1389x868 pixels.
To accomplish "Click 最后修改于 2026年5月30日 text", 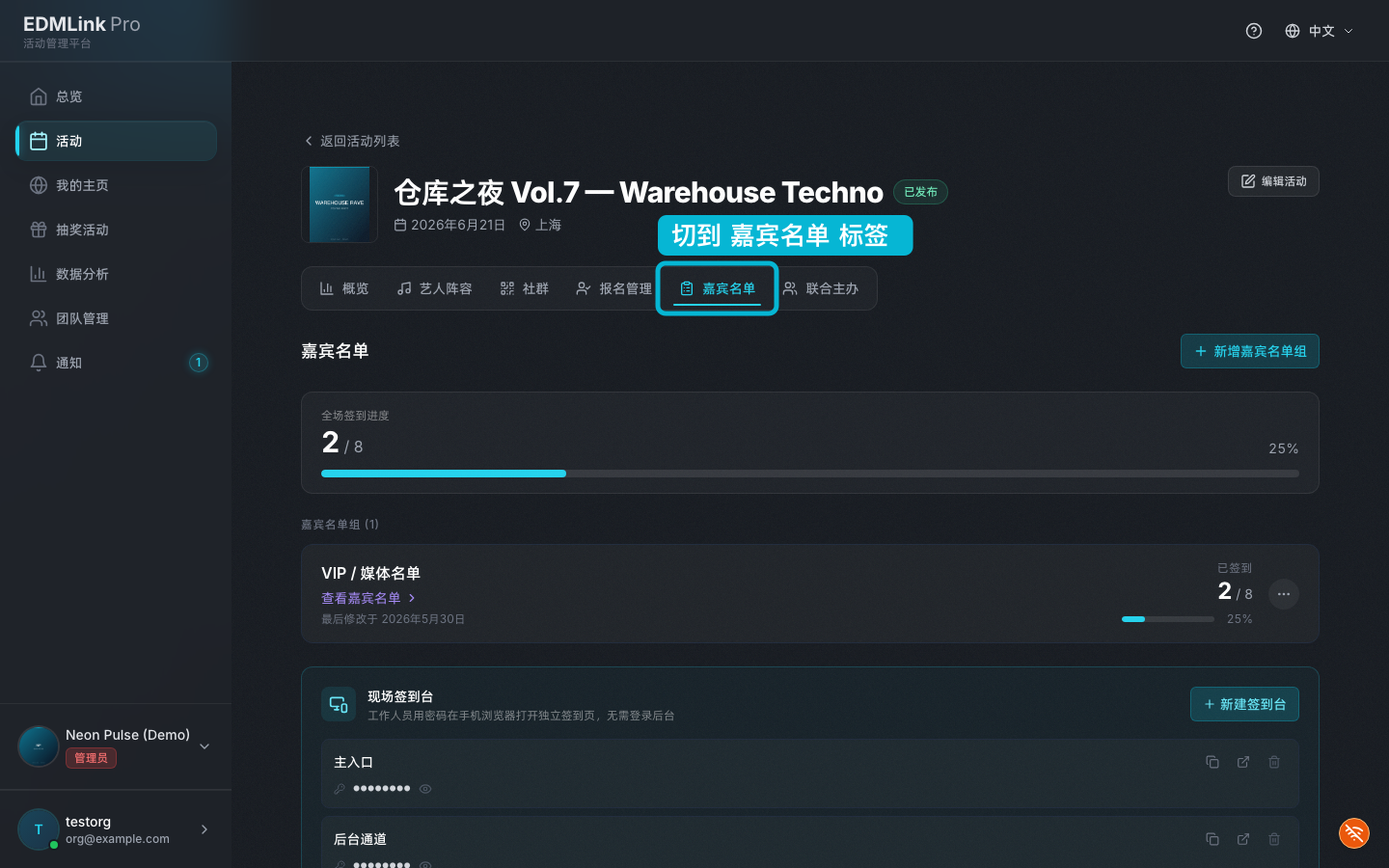I will [393, 619].
